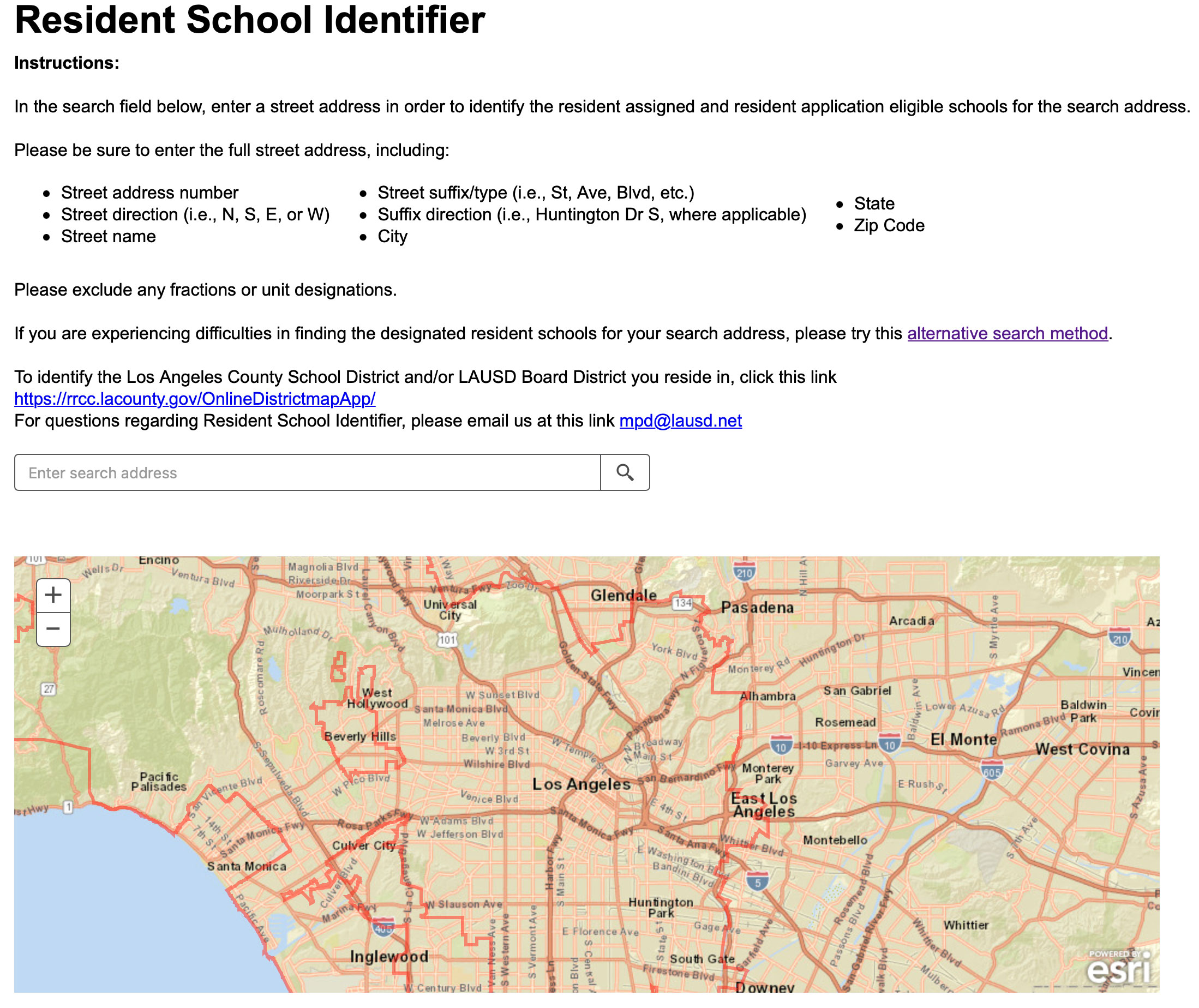Click the Monterey Park map label

point(768,773)
